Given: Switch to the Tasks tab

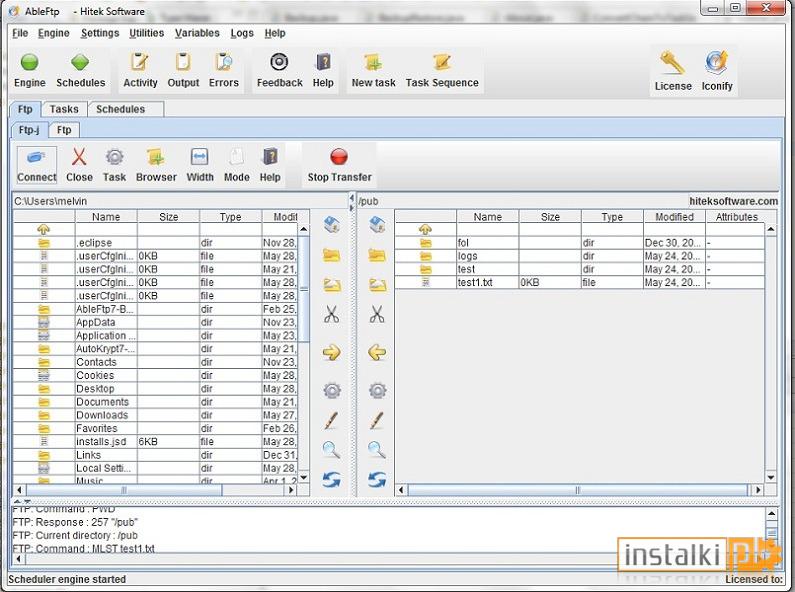Looking at the screenshot, I should [x=64, y=109].
